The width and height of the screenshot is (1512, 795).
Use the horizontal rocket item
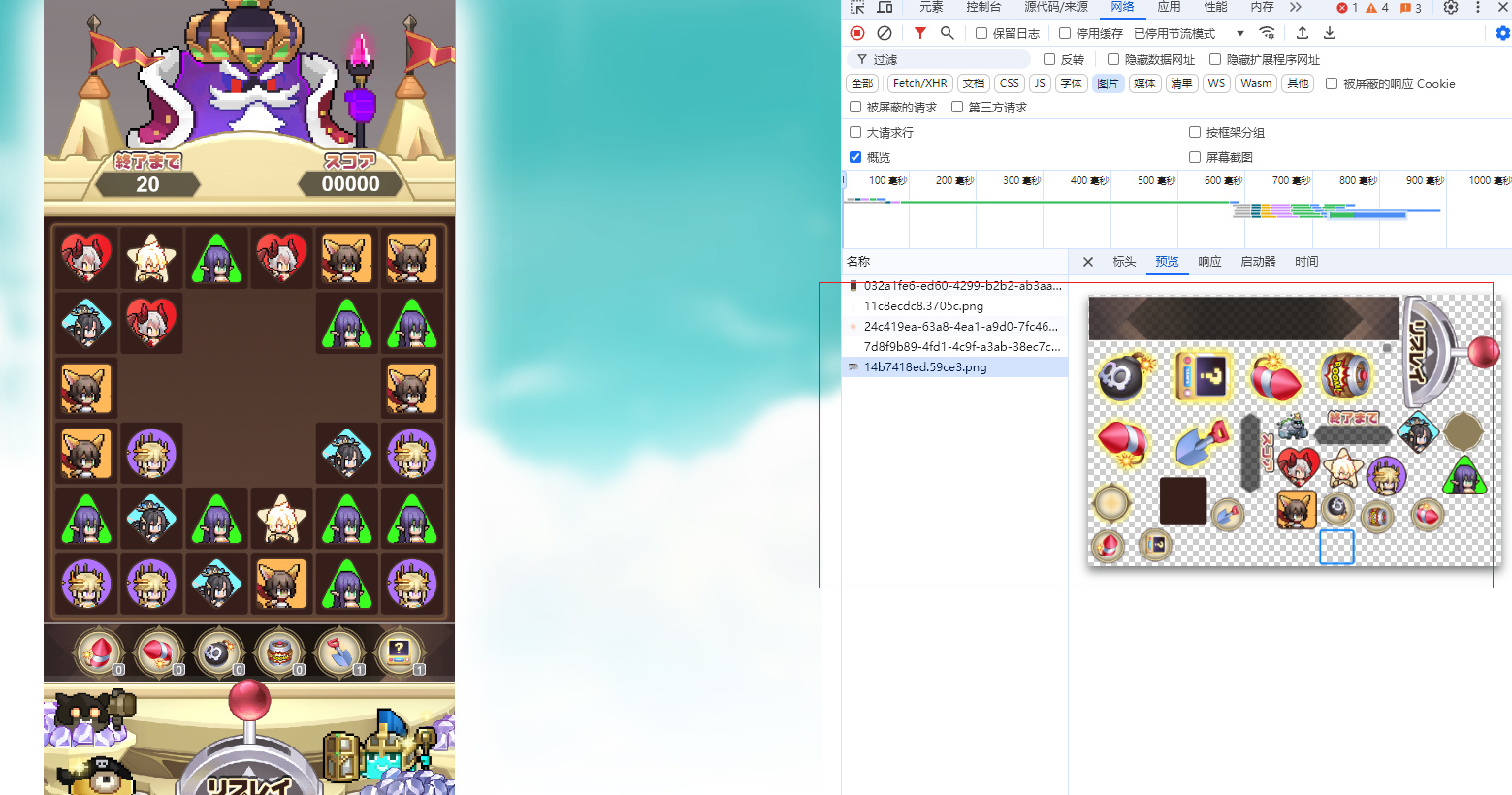(x=159, y=652)
